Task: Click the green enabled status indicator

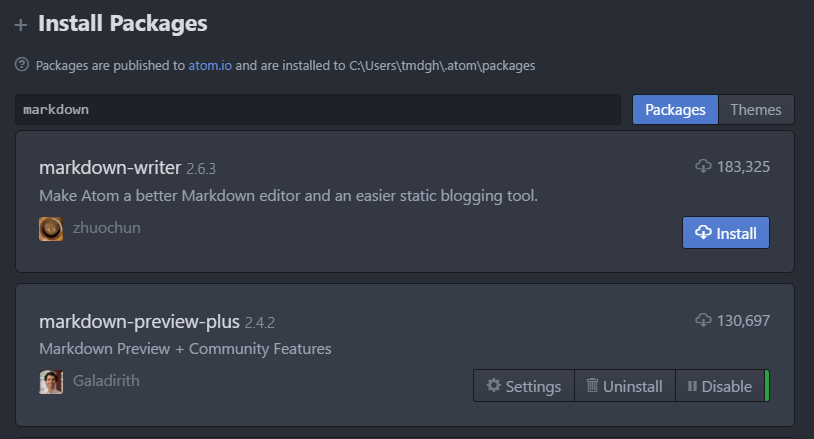Action: tap(767, 386)
